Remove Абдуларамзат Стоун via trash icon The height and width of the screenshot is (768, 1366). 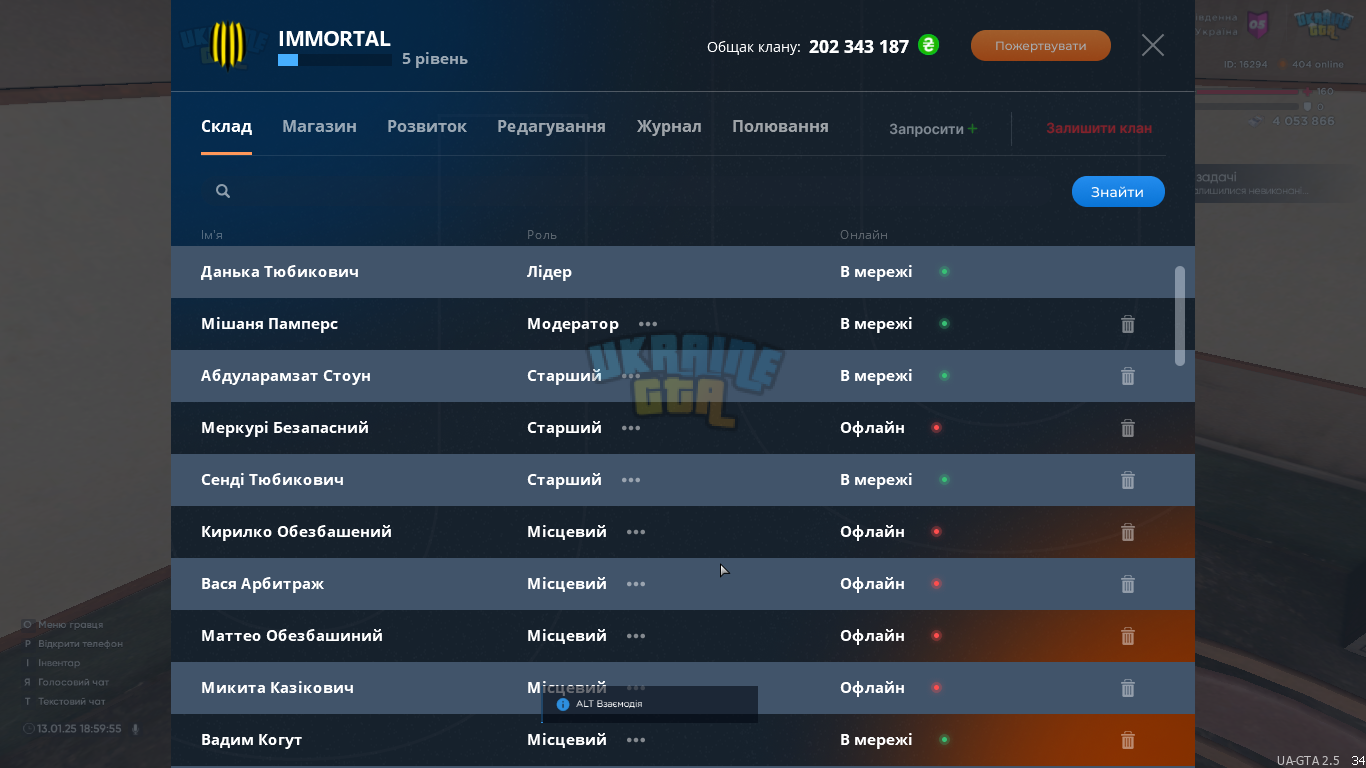(1128, 376)
